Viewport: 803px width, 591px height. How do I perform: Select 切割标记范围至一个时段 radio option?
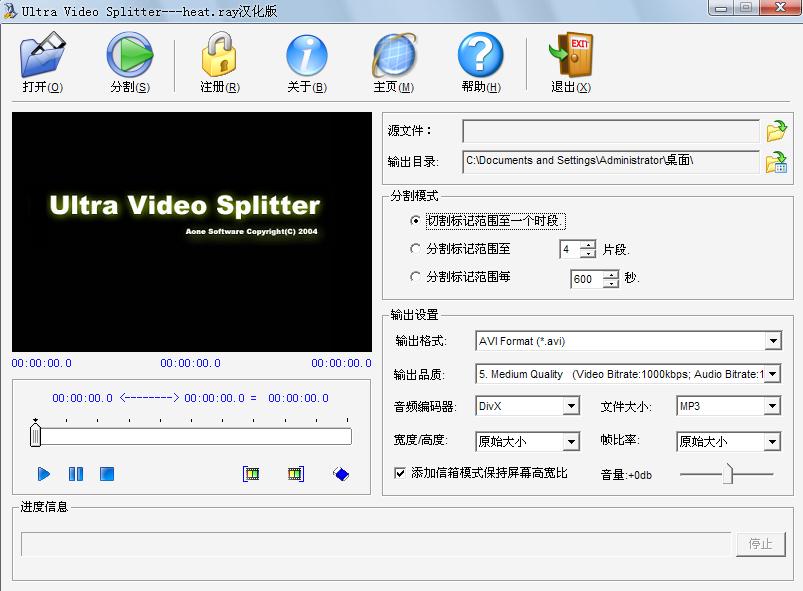tap(415, 221)
